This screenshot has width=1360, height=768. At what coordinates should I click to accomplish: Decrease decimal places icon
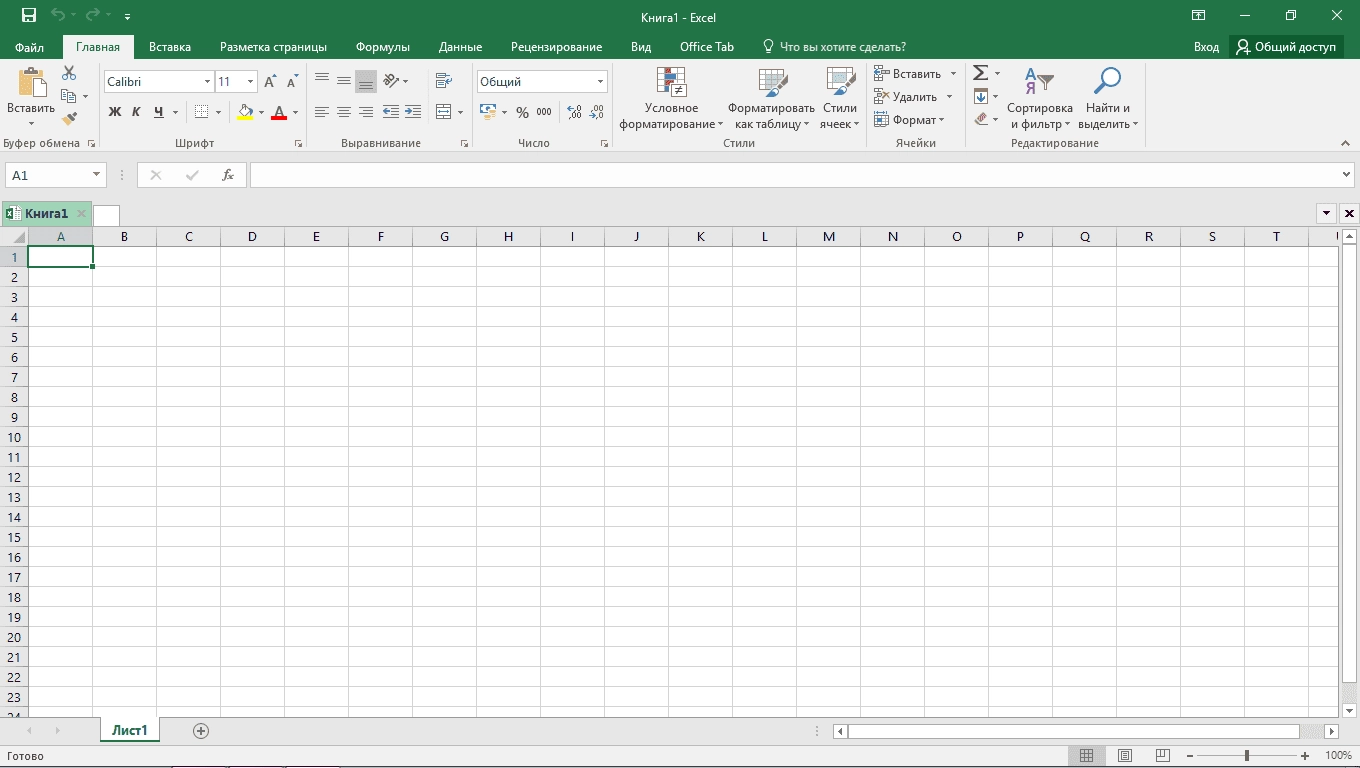tap(597, 112)
